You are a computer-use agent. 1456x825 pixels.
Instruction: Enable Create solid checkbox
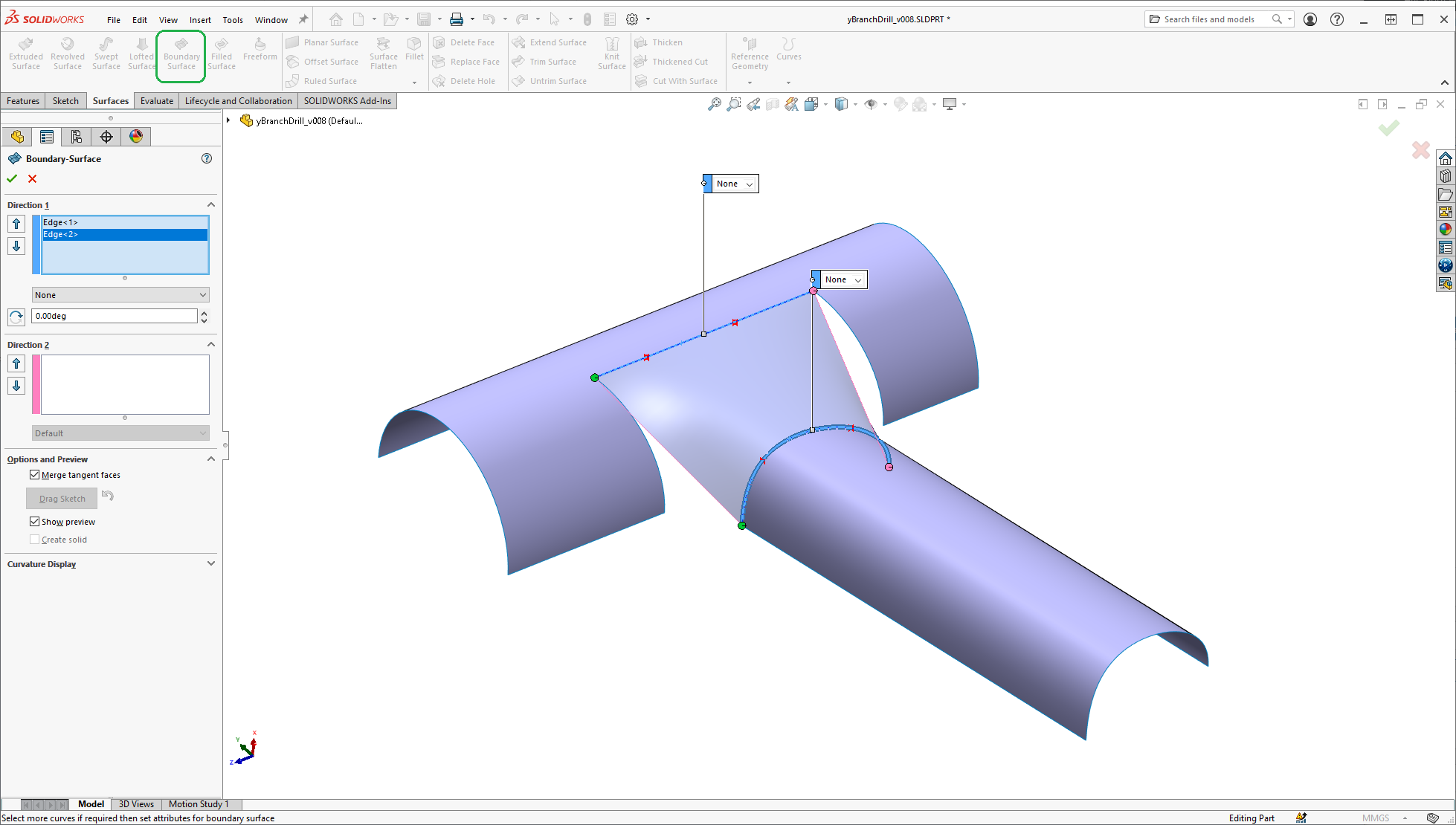[35, 540]
